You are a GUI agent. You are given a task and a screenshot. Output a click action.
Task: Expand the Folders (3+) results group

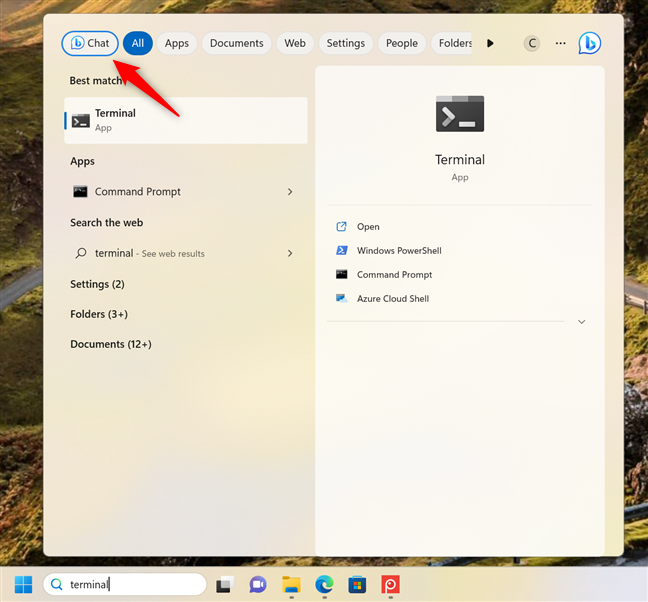point(99,314)
